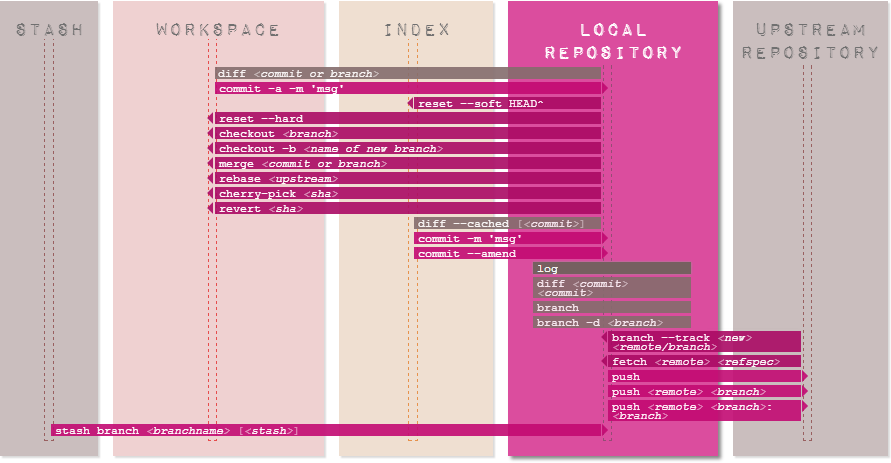Click the 'merge <commit or branch>' command
The width and height of the screenshot is (891, 463).
tap(408, 164)
